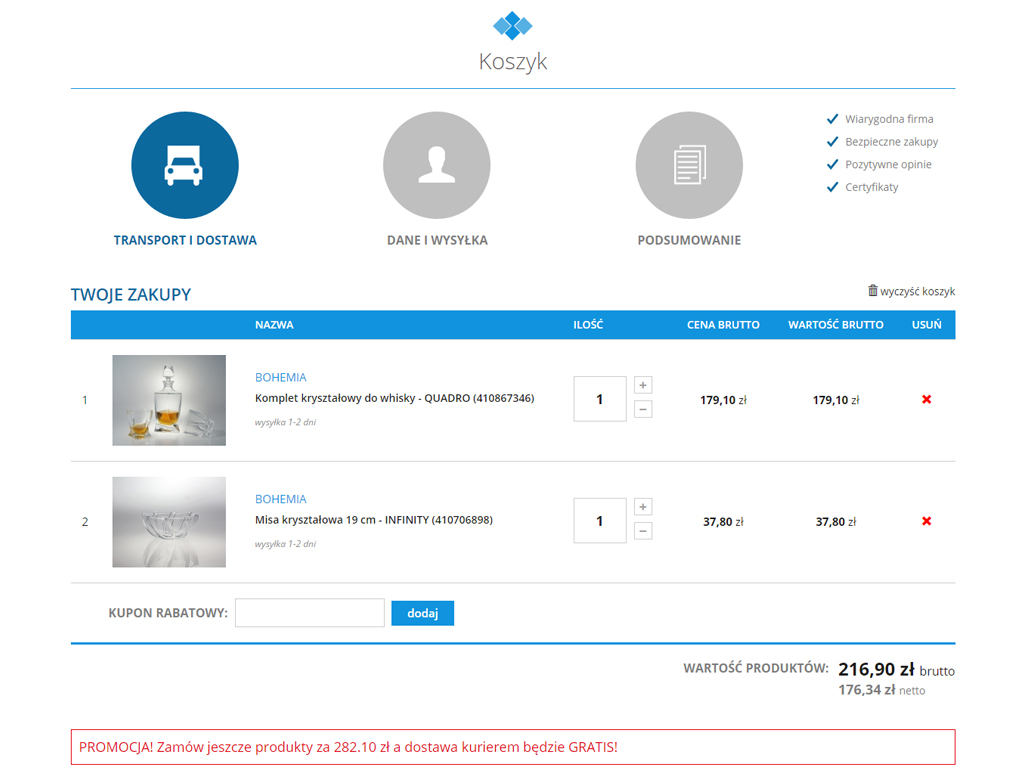Increase quantity of the QUADRO whisky set

click(643, 385)
